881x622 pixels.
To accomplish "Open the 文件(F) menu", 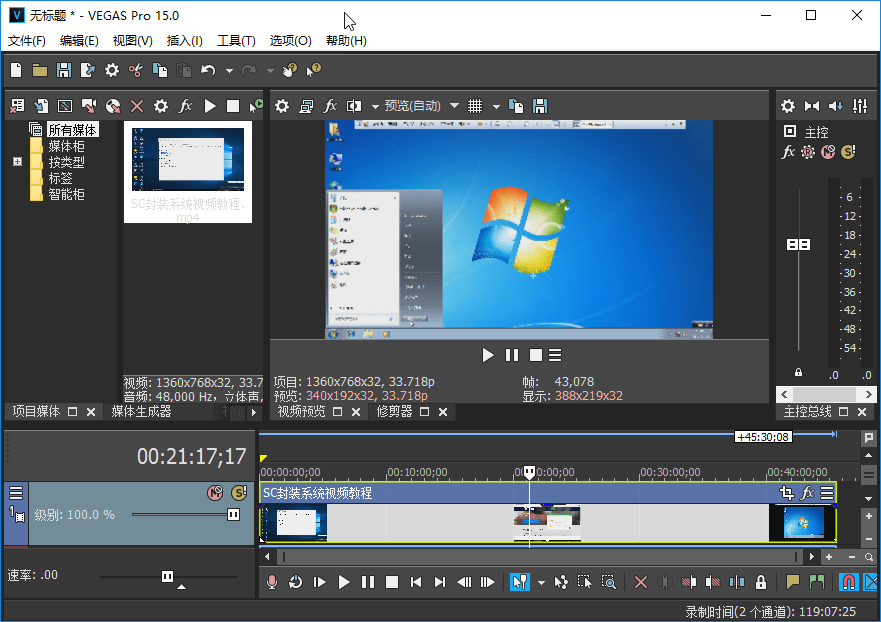I will (26, 40).
